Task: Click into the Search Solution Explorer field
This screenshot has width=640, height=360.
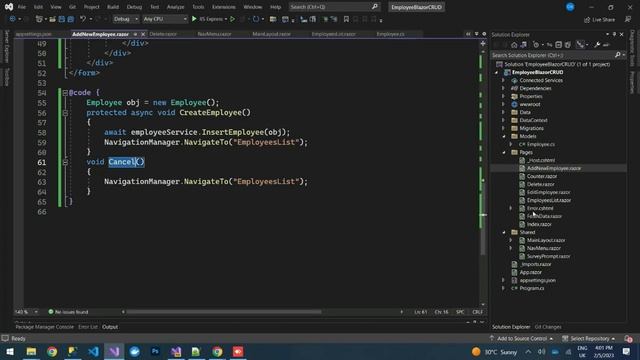Action: coord(553,55)
